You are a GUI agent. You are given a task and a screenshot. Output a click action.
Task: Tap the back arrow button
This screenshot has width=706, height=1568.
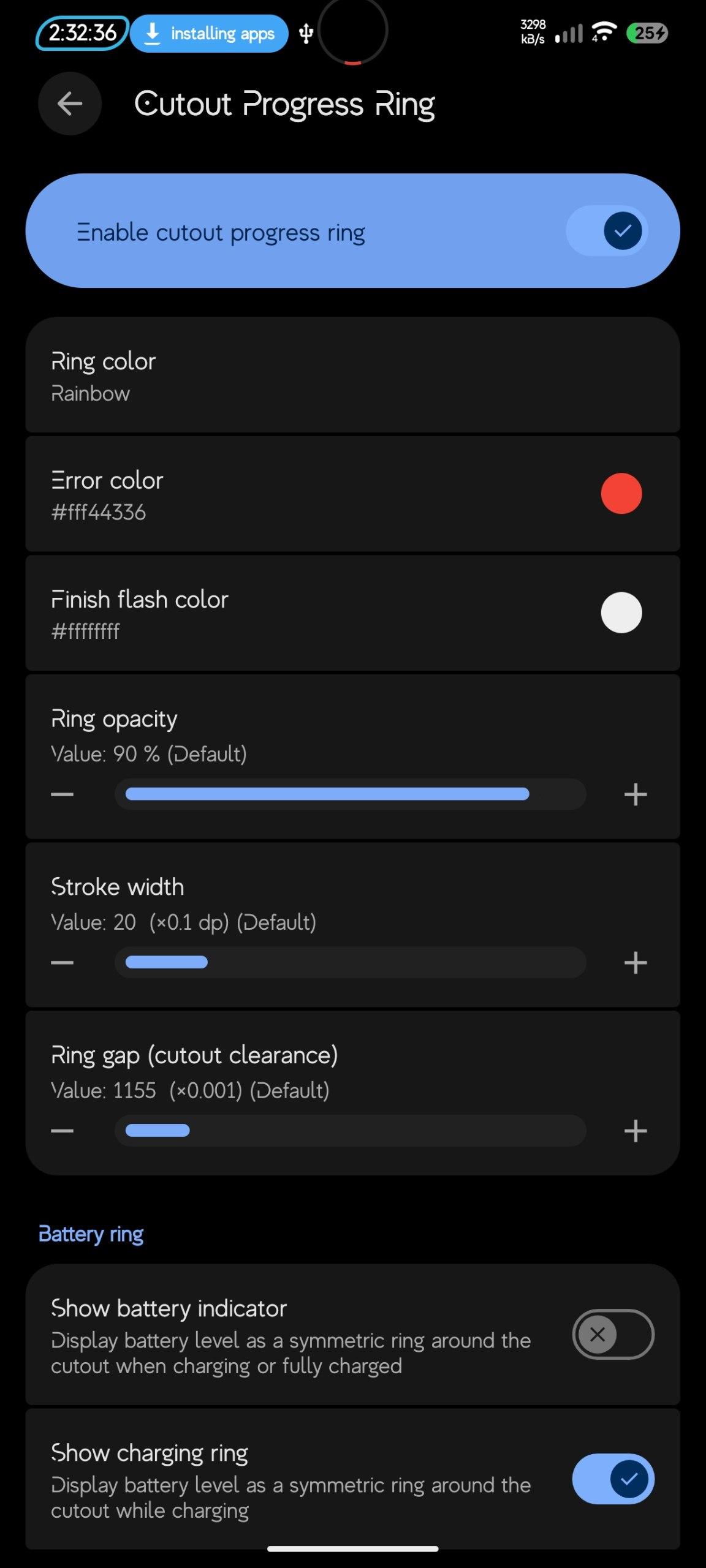click(70, 104)
